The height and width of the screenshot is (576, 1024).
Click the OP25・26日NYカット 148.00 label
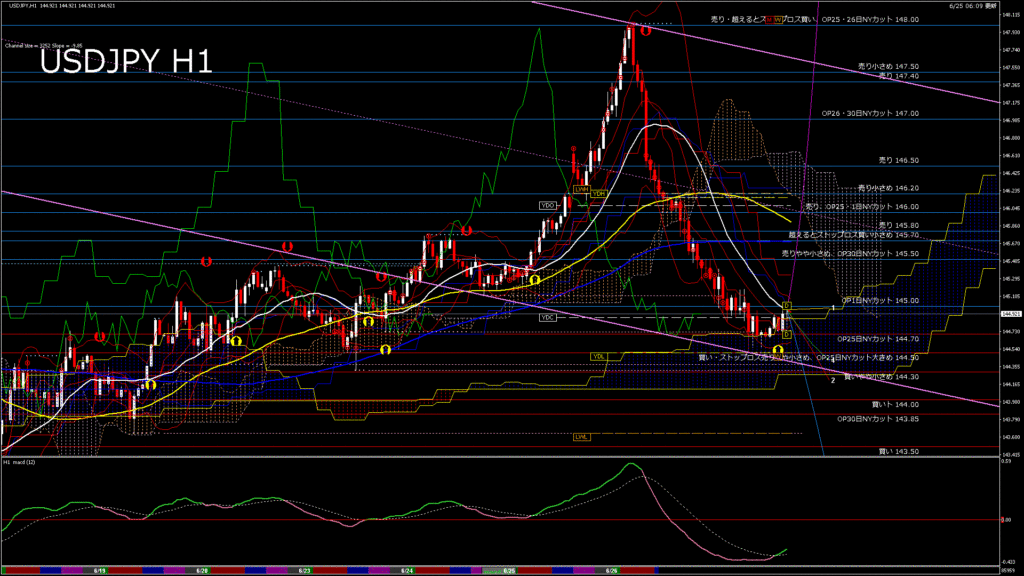click(870, 20)
